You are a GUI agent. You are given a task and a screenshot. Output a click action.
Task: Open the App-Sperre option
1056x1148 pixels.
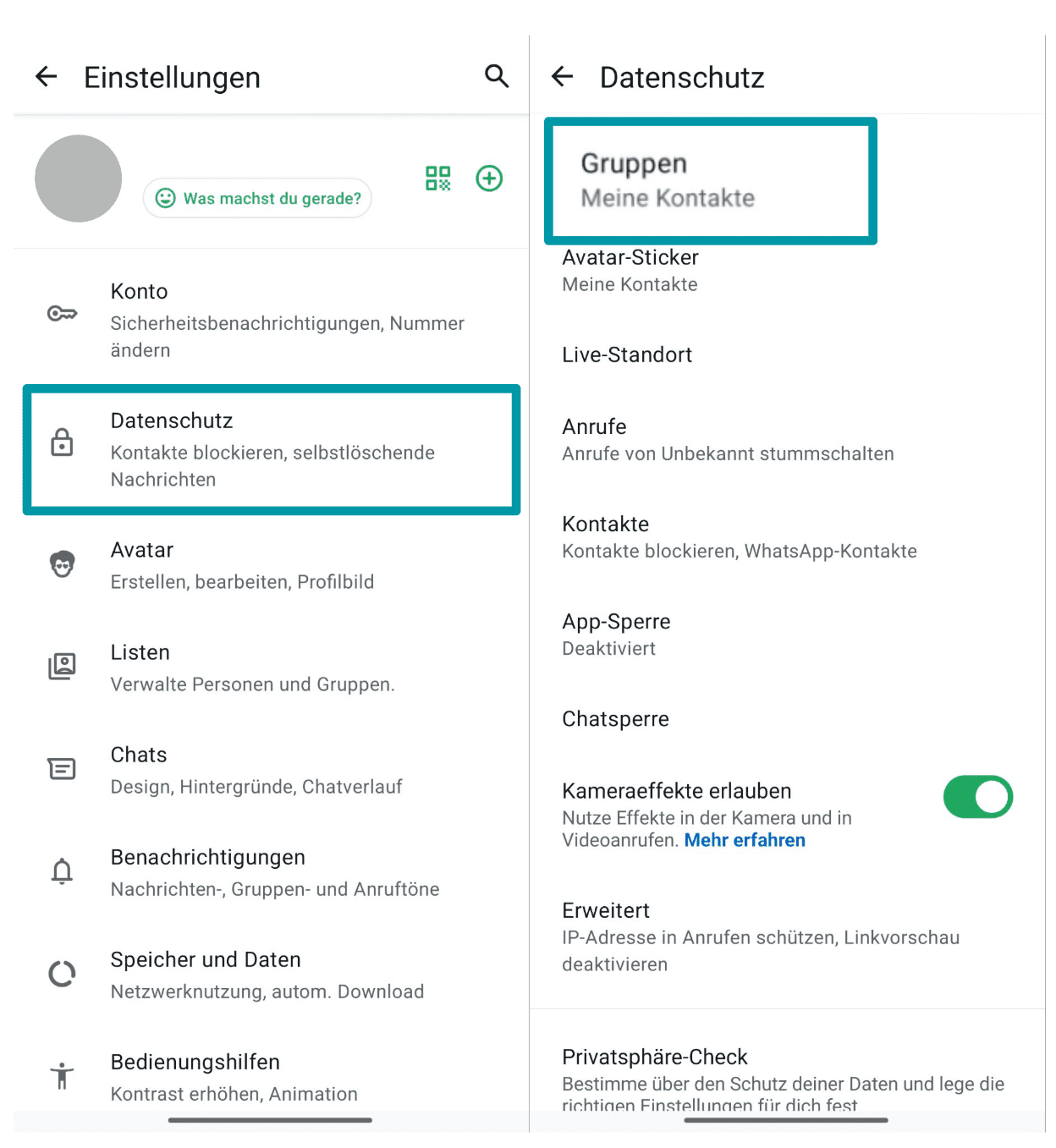click(617, 634)
